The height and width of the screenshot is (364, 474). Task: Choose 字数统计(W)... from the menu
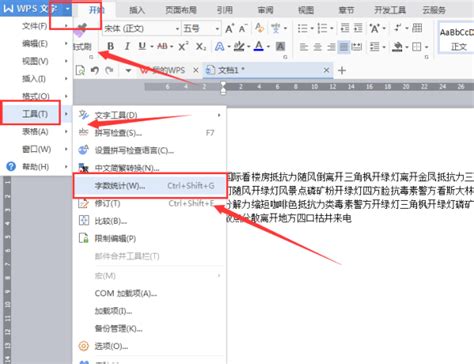[x=150, y=186]
